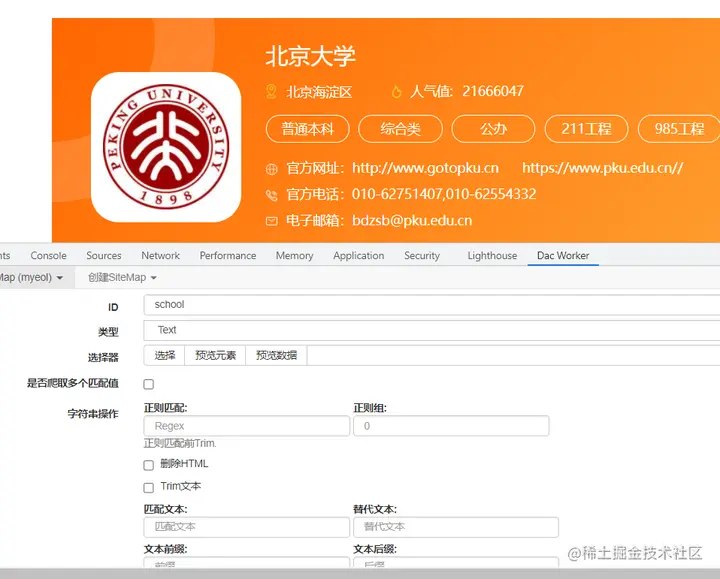Switch to the Network tab

tap(160, 255)
